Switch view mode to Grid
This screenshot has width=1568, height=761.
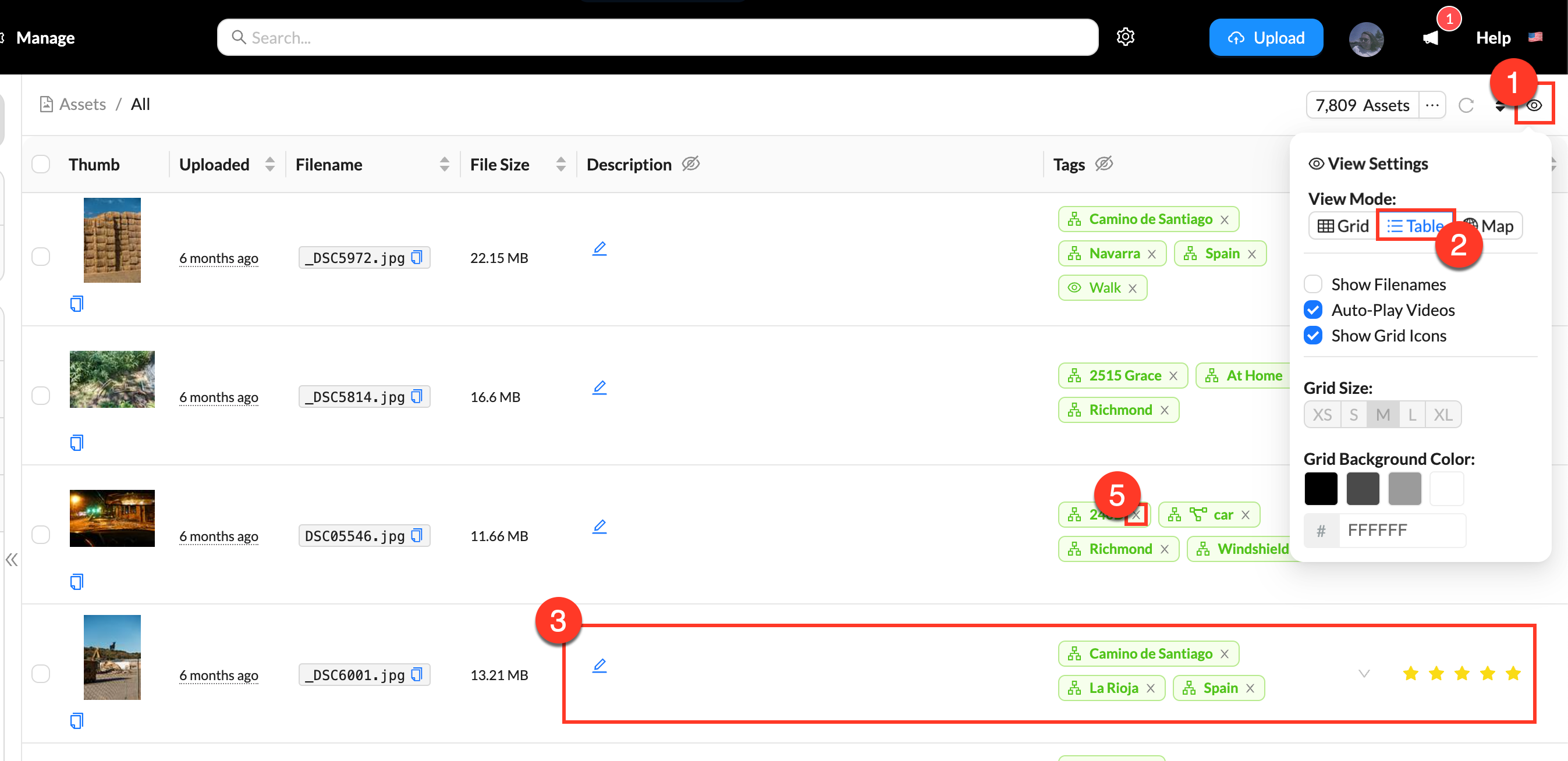tap(1343, 226)
